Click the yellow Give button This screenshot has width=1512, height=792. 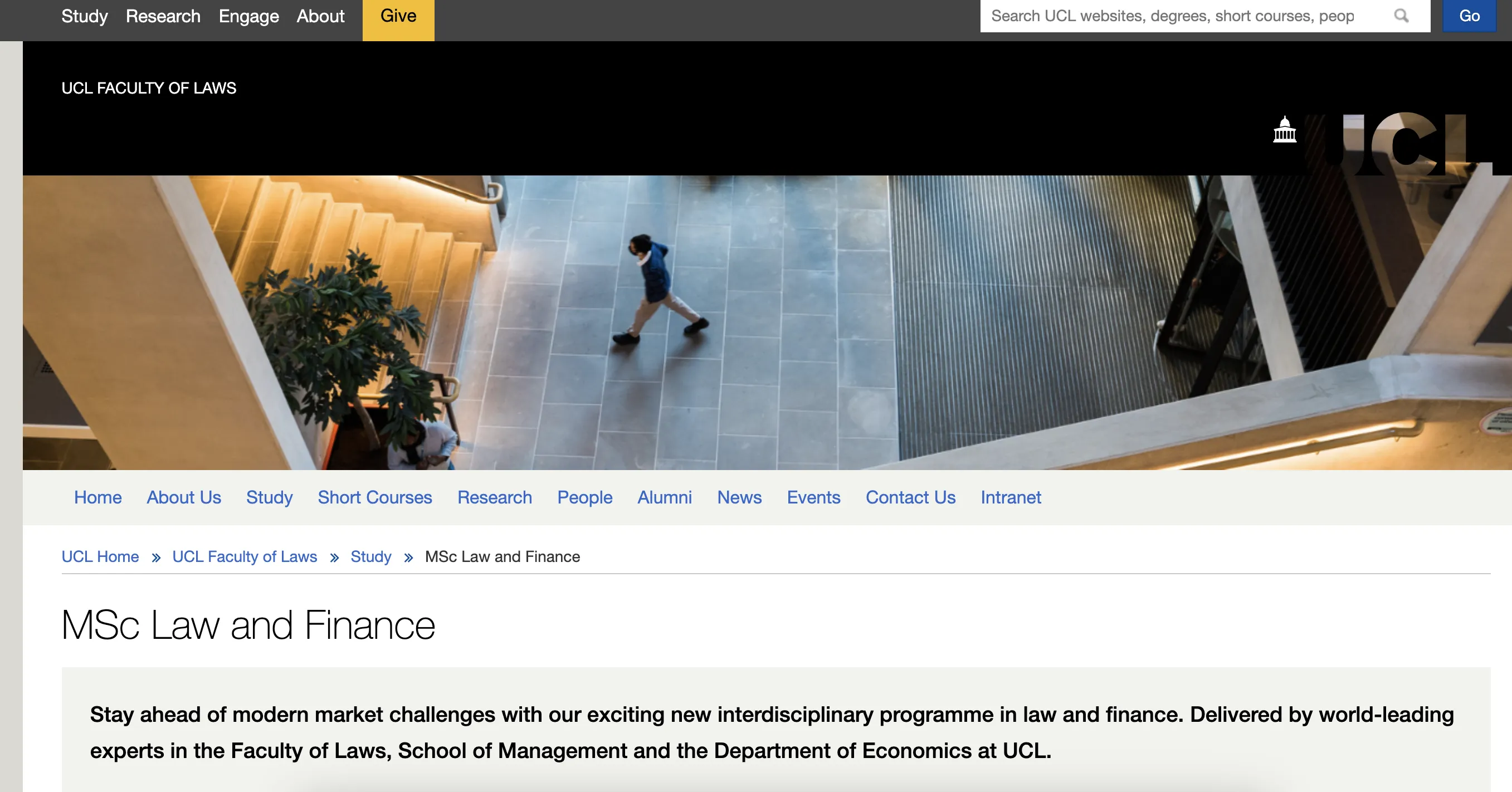398,16
